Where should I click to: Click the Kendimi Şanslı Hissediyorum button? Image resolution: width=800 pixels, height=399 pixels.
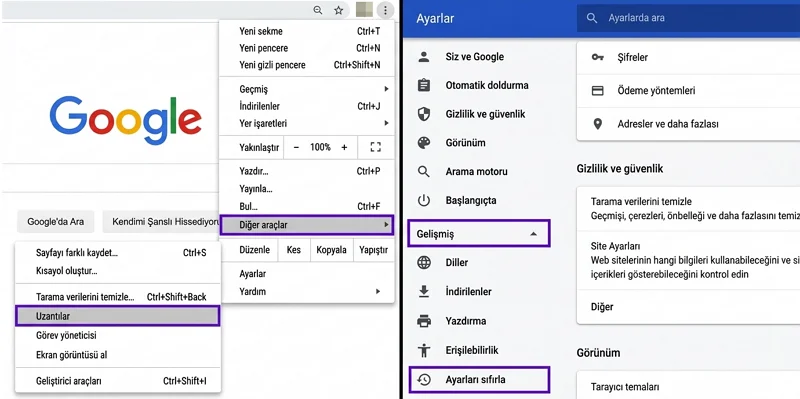pyautogui.click(x=161, y=222)
